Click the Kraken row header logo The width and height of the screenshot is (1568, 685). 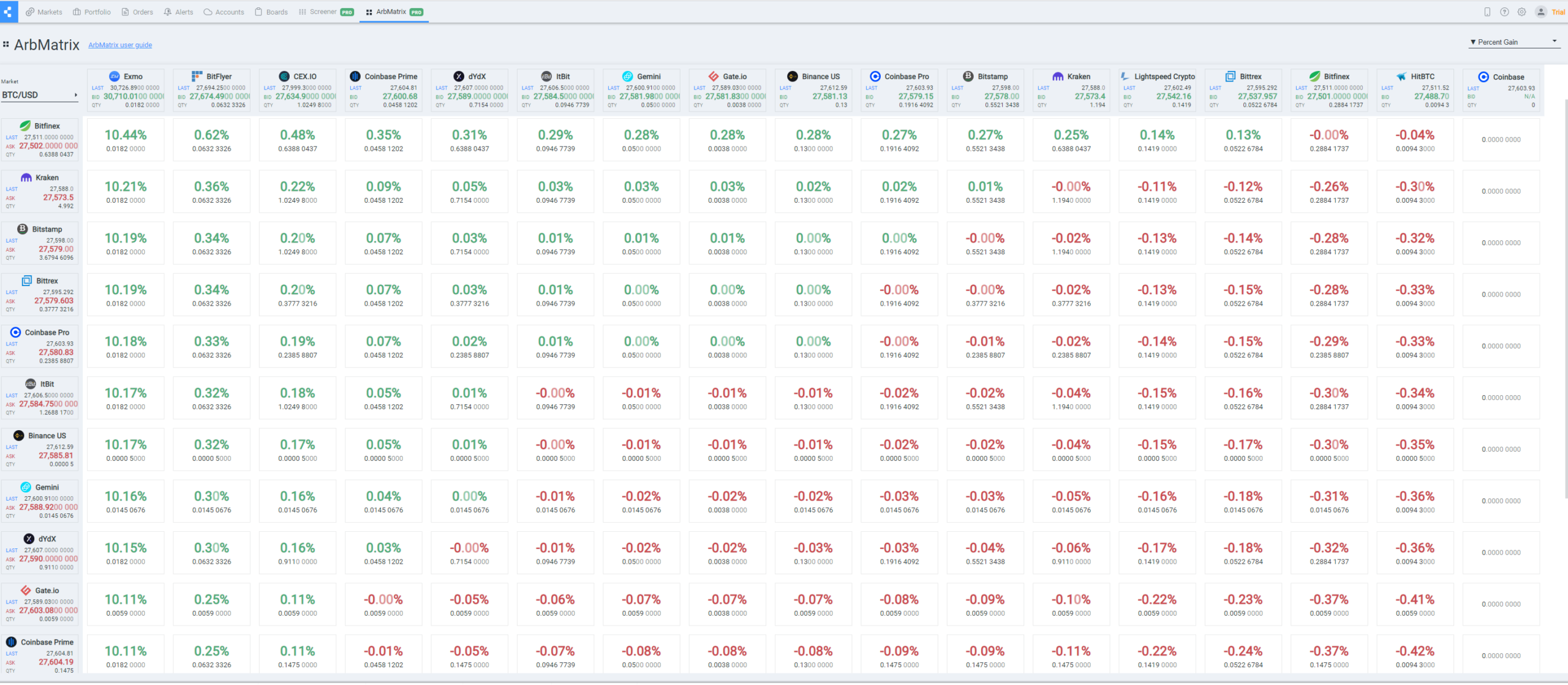(x=26, y=178)
